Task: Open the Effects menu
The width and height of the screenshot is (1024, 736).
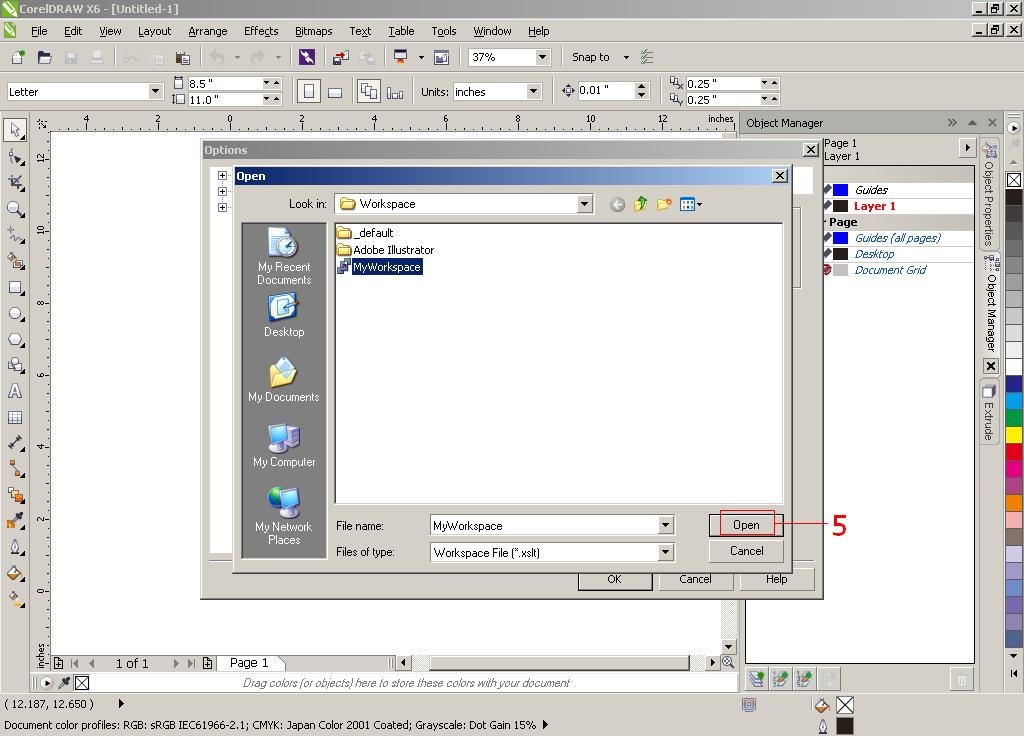Action: (261, 31)
